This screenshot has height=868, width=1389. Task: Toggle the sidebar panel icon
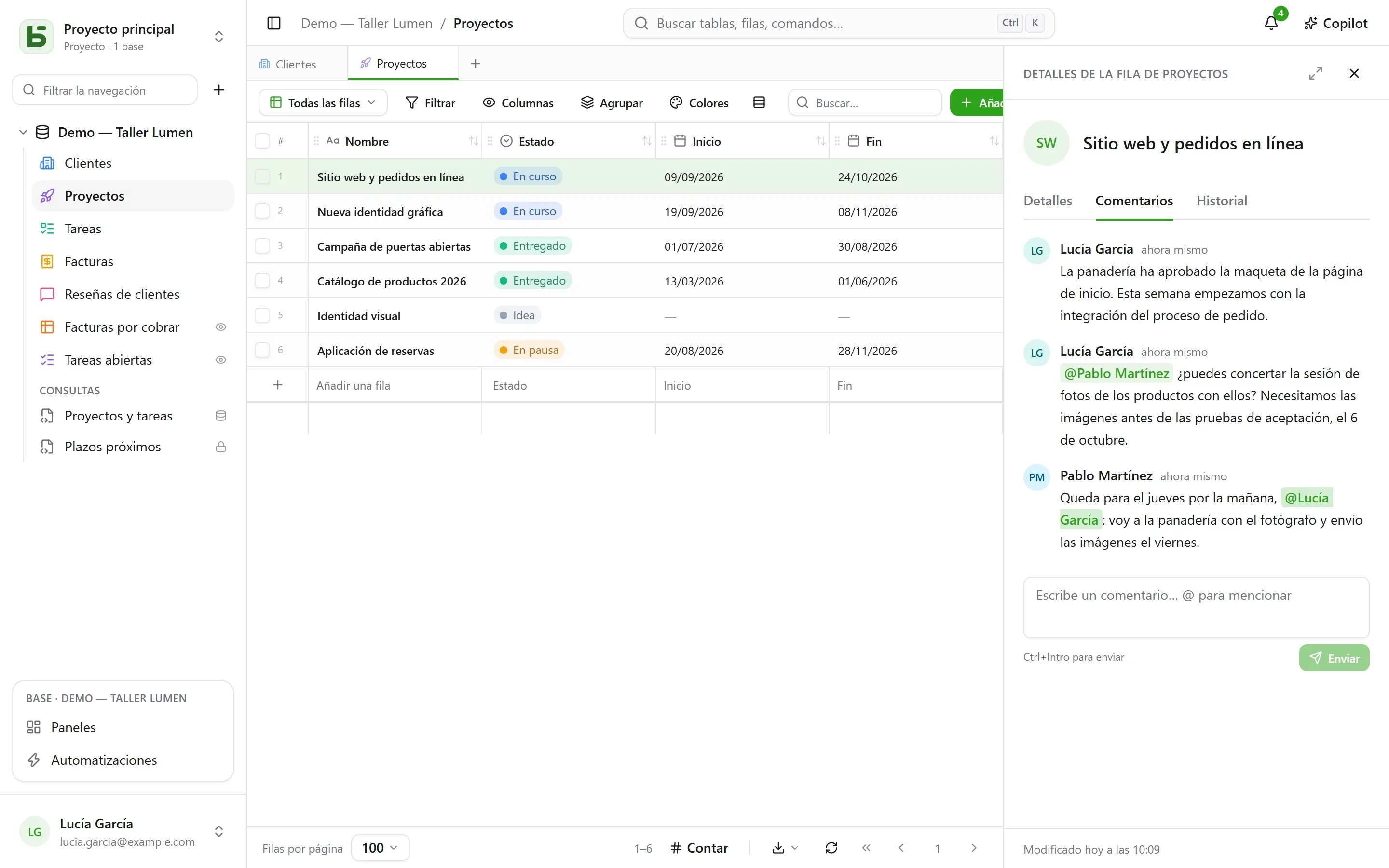click(x=274, y=23)
